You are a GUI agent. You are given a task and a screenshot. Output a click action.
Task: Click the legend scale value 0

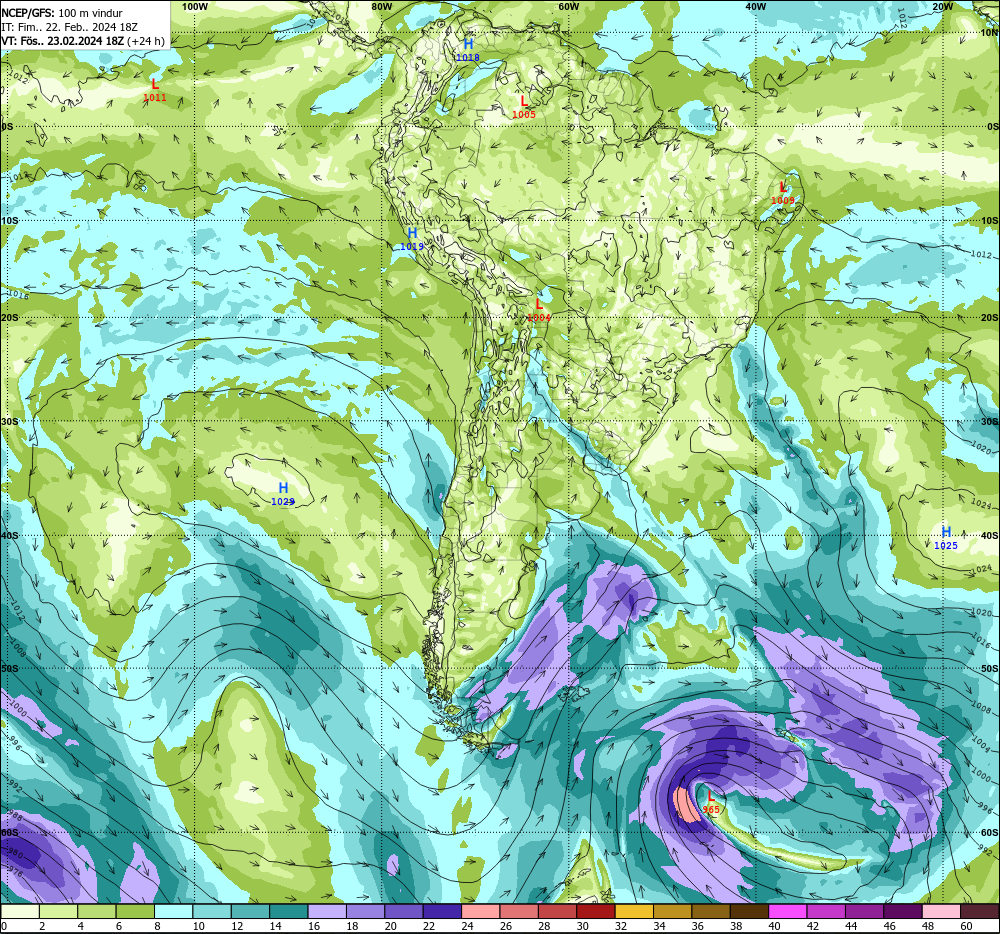point(4,926)
